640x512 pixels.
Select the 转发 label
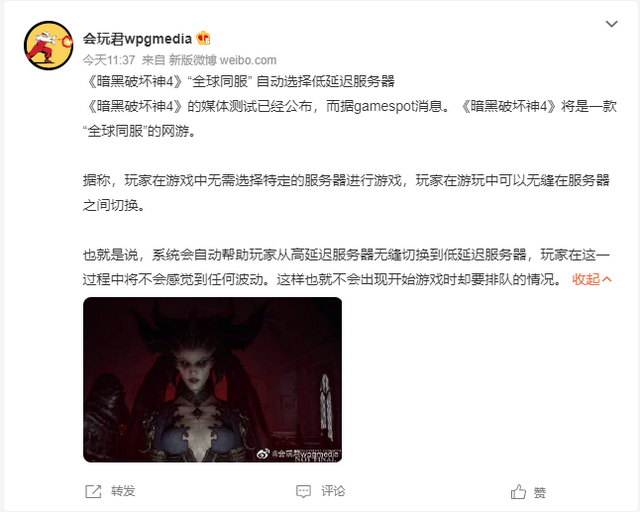click(x=123, y=491)
